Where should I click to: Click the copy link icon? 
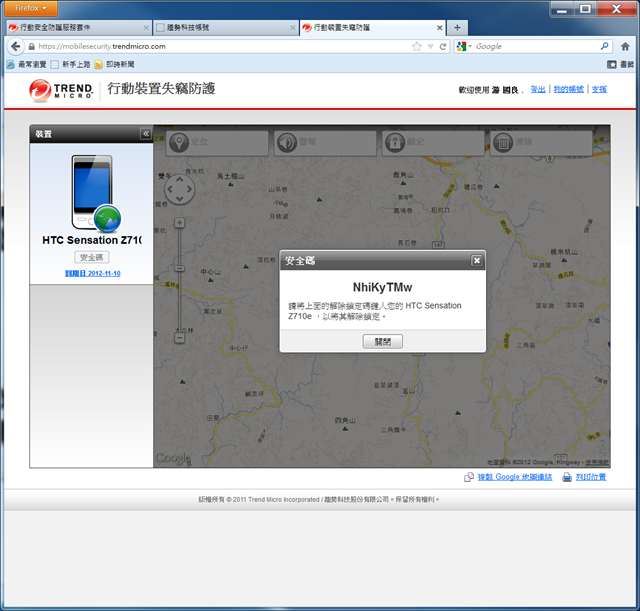(469, 477)
